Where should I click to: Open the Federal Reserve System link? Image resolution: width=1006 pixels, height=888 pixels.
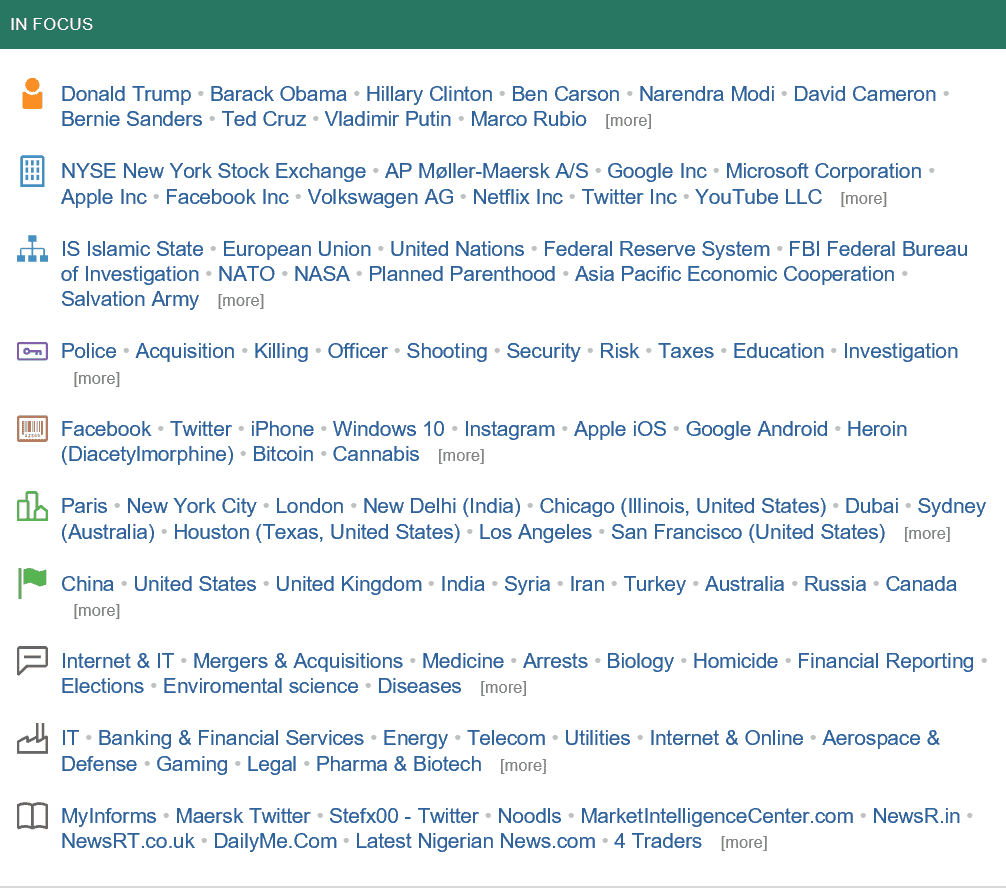(657, 249)
